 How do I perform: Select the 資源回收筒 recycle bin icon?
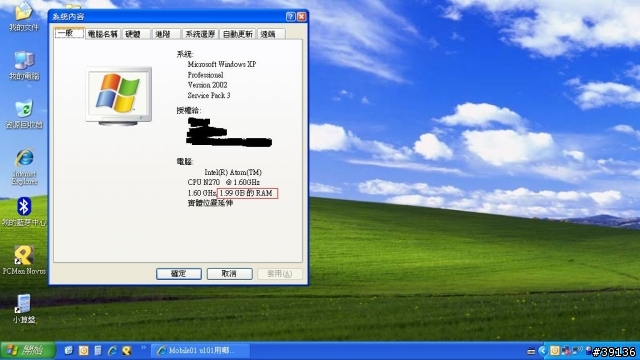[x=24, y=114]
